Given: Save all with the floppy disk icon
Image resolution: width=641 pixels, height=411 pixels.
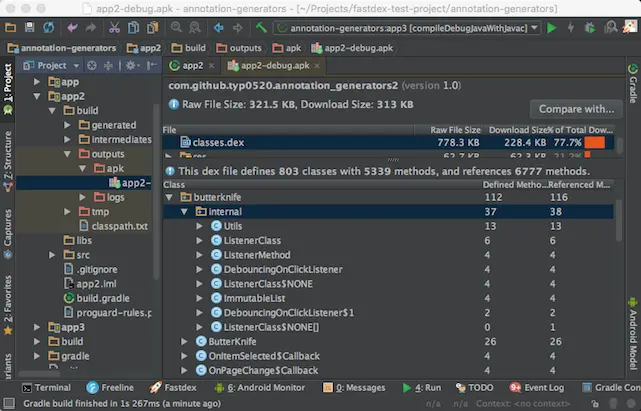Looking at the screenshot, I should (29, 28).
